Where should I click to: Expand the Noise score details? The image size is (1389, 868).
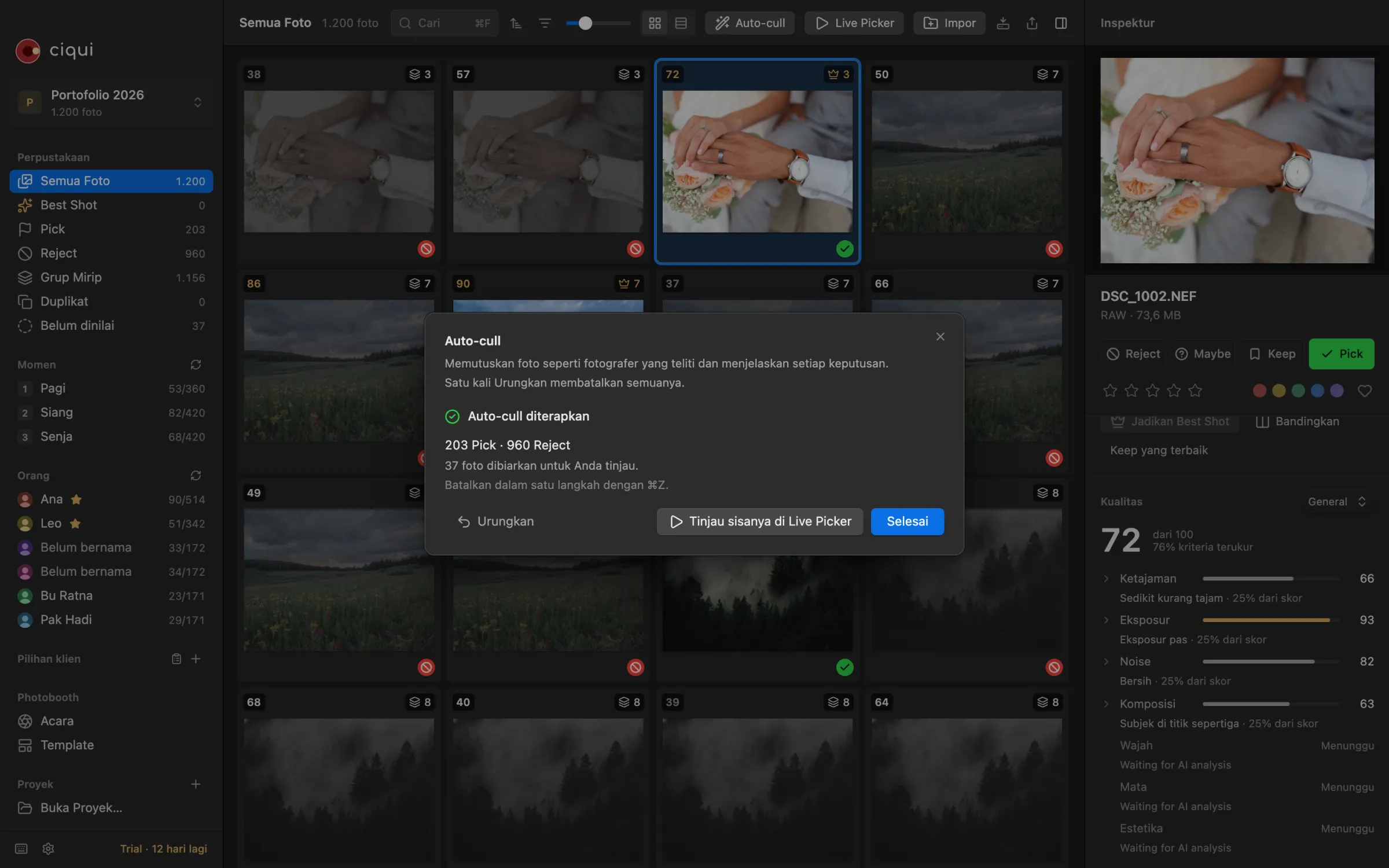[x=1106, y=661]
